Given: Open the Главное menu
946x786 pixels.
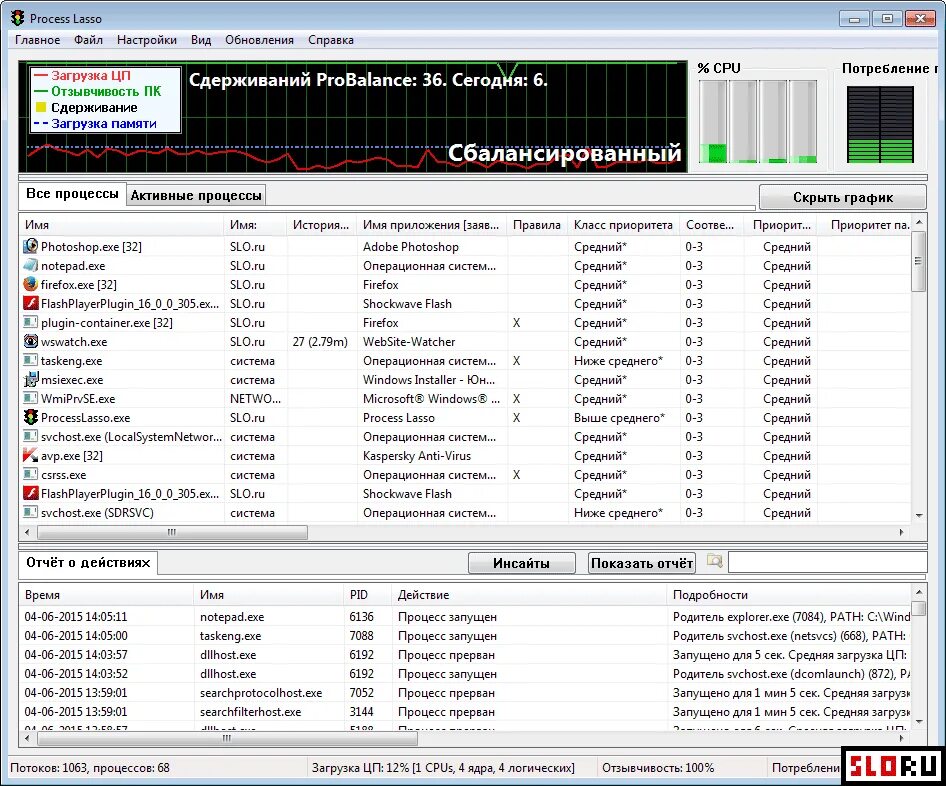Looking at the screenshot, I should pyautogui.click(x=37, y=40).
